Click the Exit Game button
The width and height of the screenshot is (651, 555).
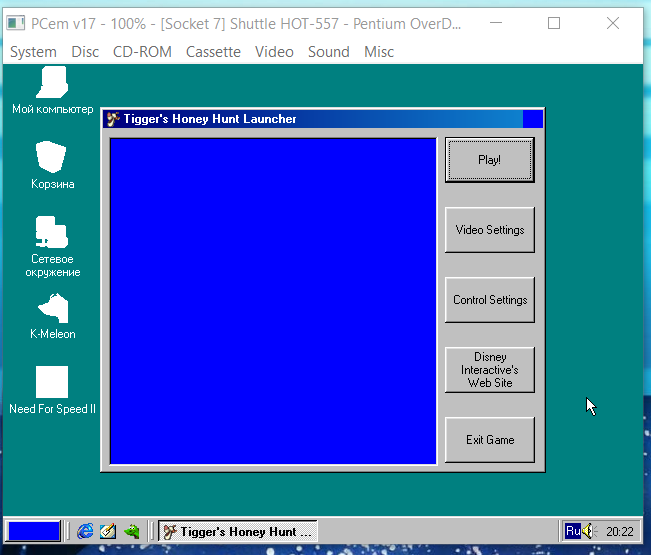tap(489, 440)
